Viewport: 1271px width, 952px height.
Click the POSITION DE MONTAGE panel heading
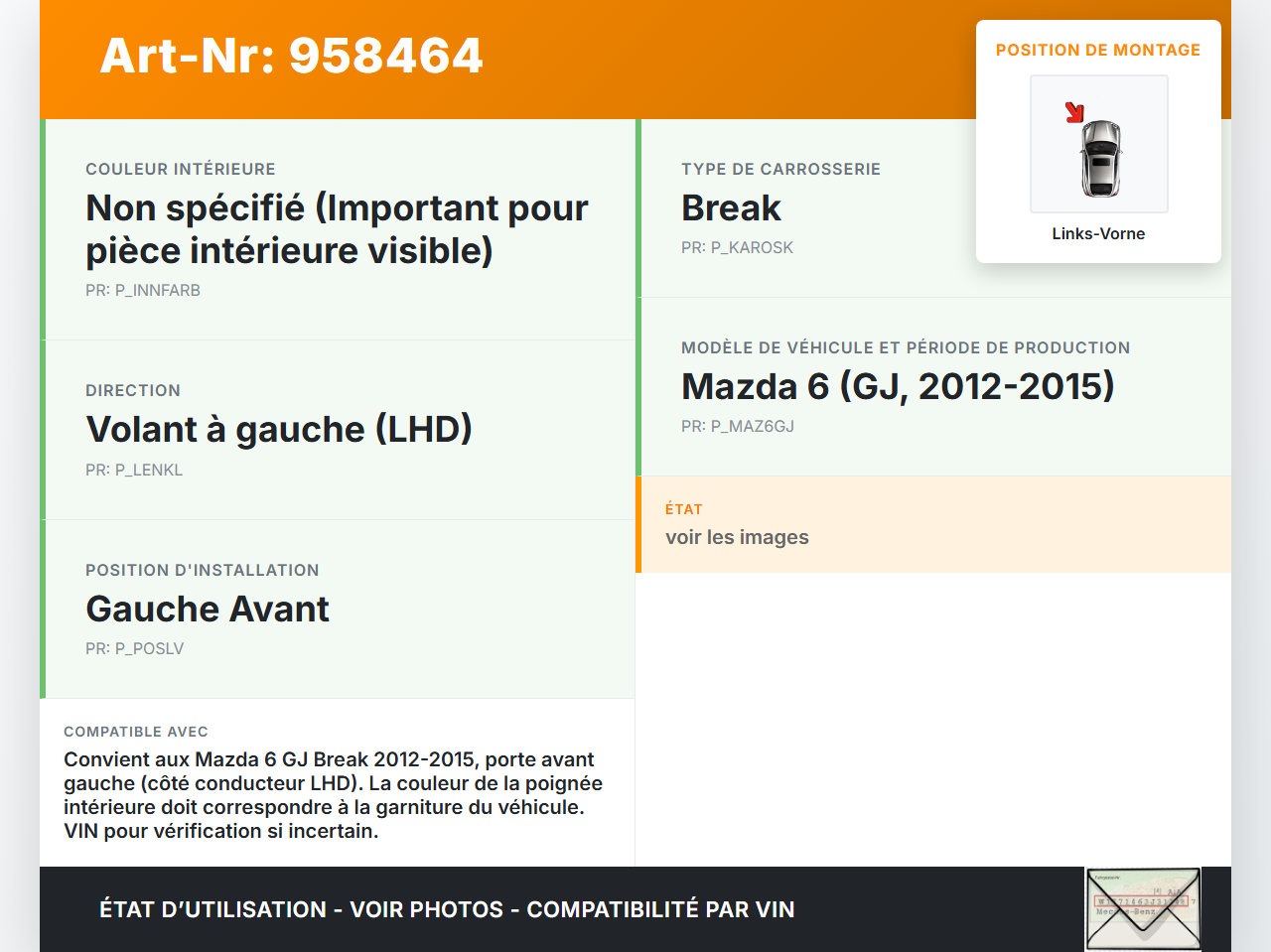coord(1098,50)
